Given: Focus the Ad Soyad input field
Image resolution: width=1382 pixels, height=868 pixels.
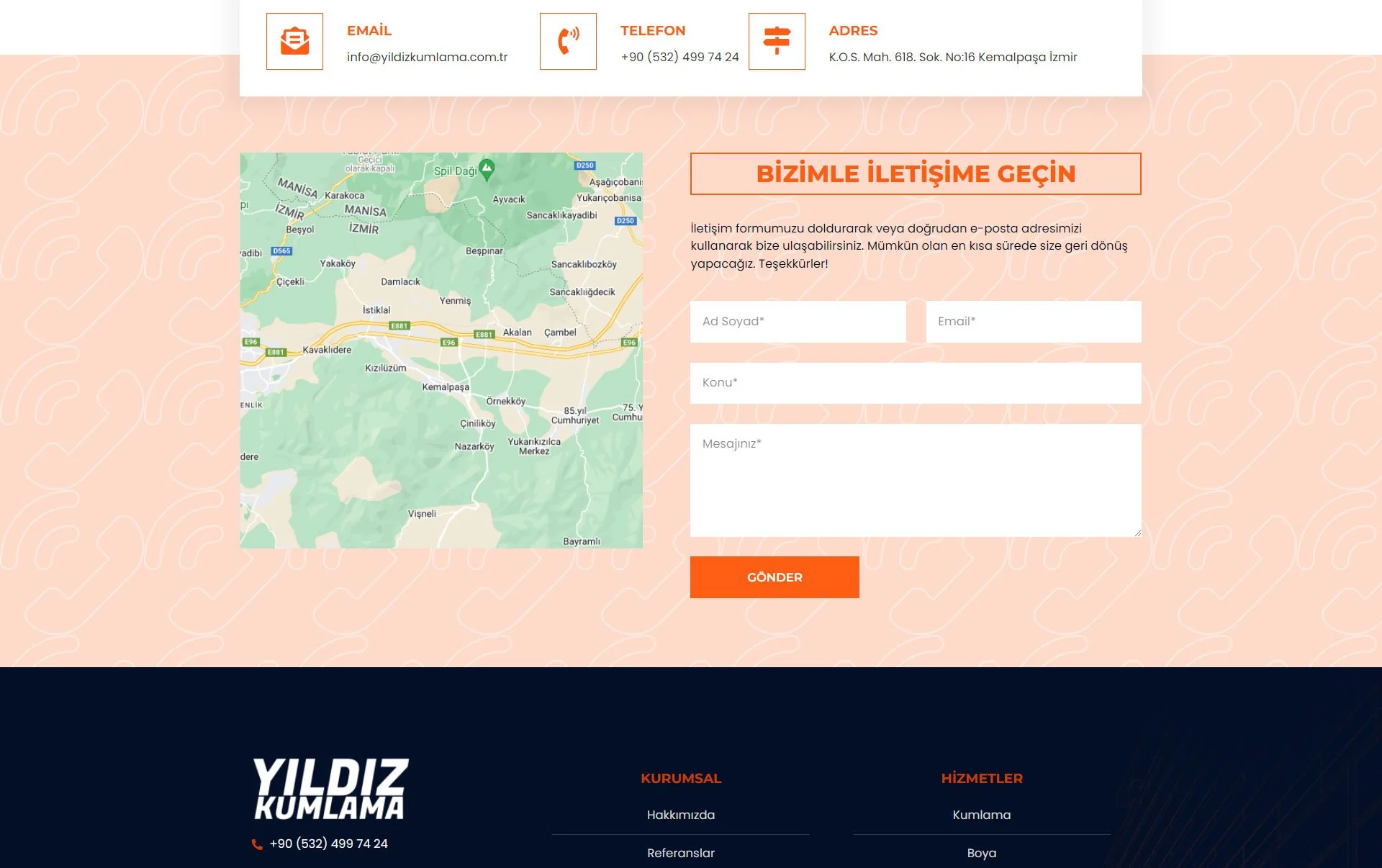Looking at the screenshot, I should tap(798, 322).
